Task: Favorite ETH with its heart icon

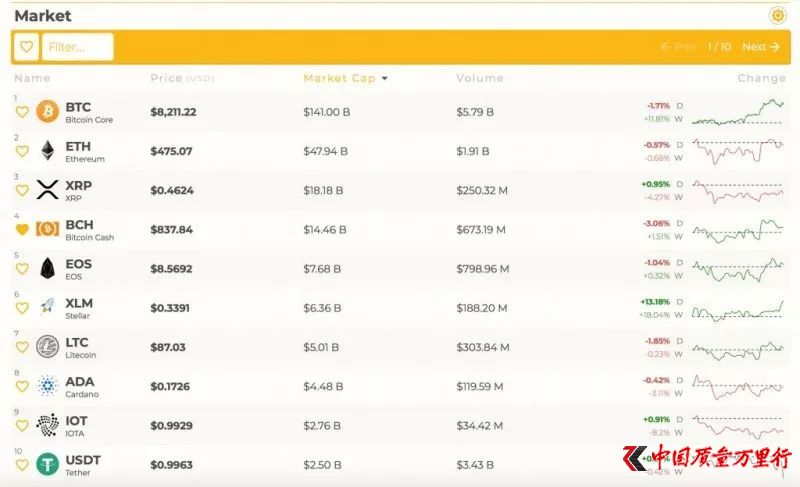Action: (x=22, y=151)
